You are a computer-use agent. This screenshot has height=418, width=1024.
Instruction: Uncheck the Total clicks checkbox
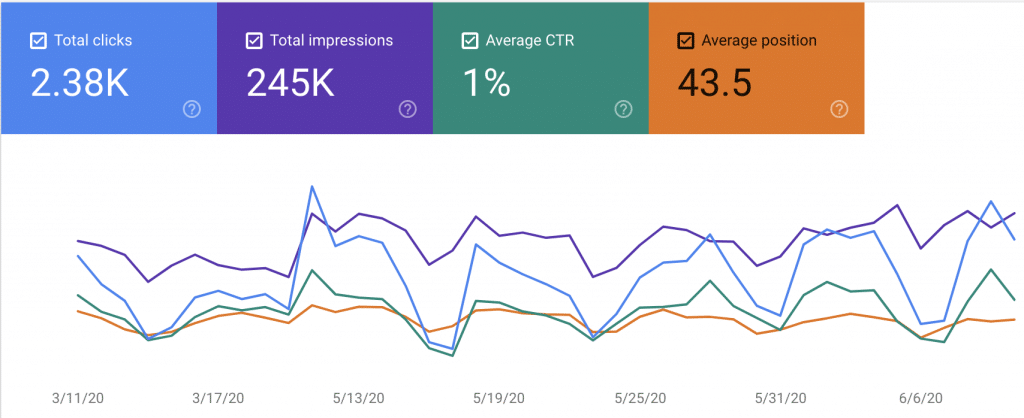38,41
